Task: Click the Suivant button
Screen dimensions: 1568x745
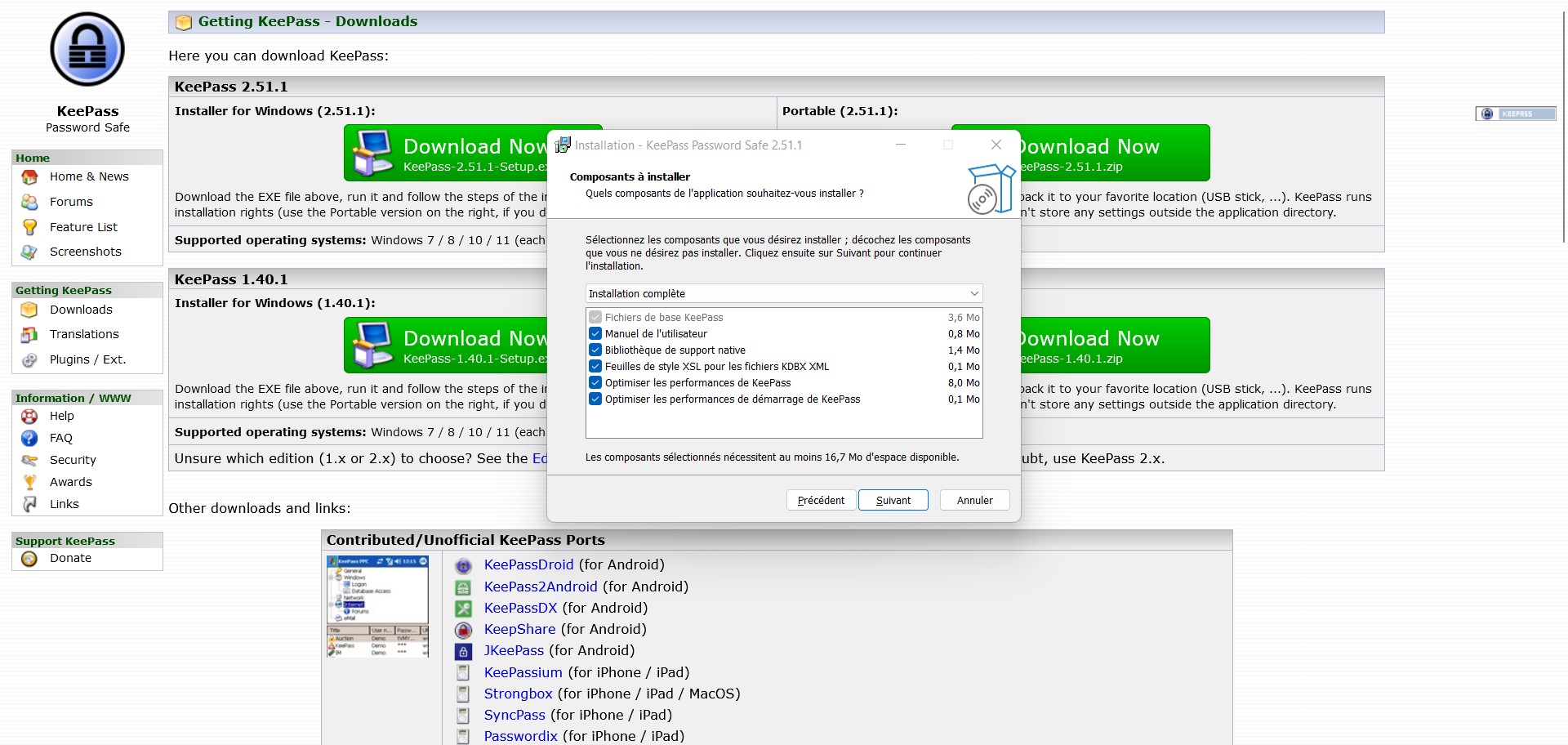Action: point(893,501)
